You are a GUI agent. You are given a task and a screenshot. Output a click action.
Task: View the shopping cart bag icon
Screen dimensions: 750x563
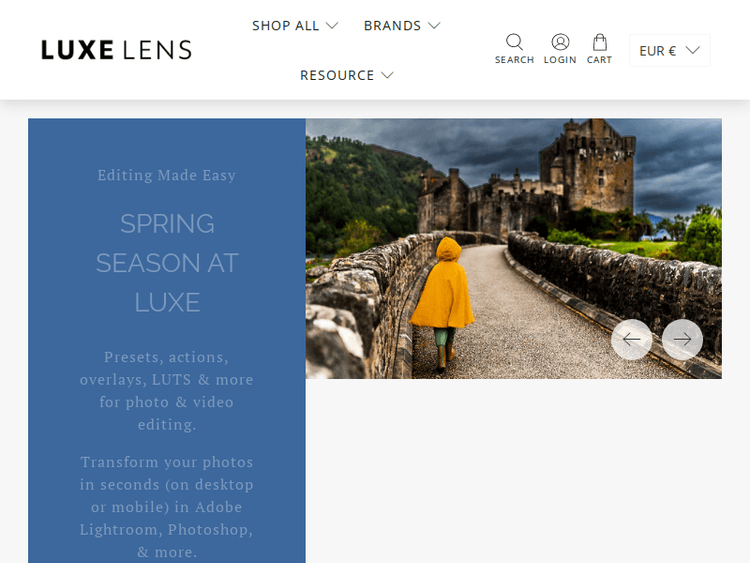600,42
